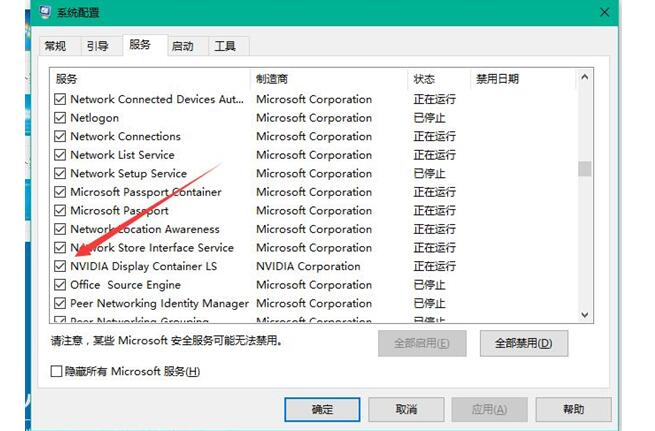This screenshot has width=655, height=431.
Task: Click 已停止 status of Netlogon
Action: click(x=429, y=118)
